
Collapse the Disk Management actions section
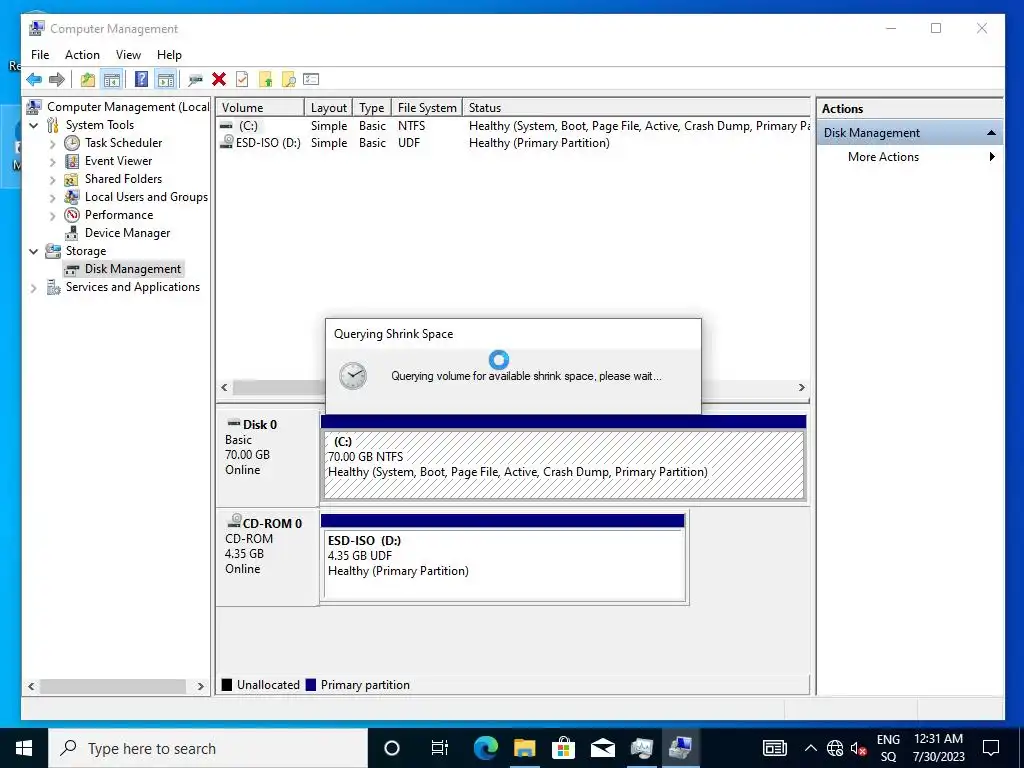pyautogui.click(x=991, y=133)
